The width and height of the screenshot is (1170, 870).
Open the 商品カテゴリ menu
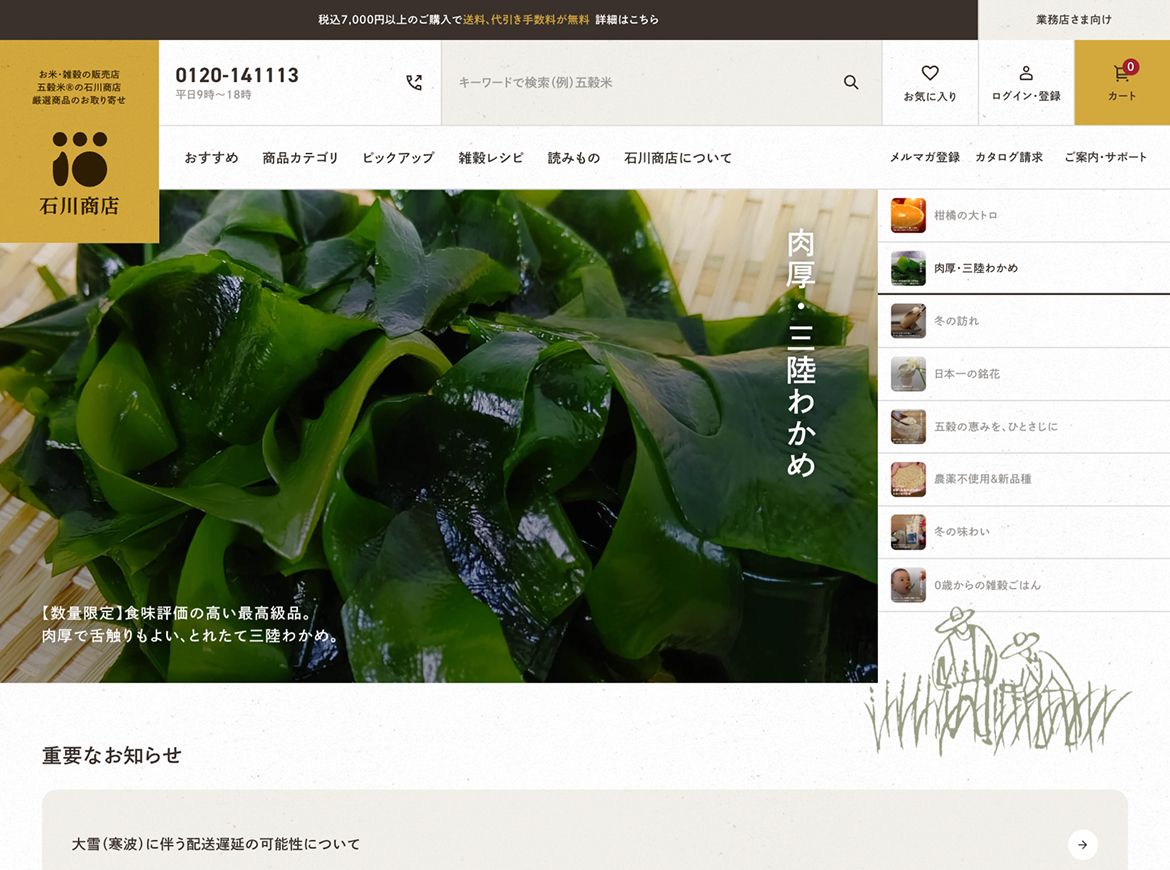(300, 158)
